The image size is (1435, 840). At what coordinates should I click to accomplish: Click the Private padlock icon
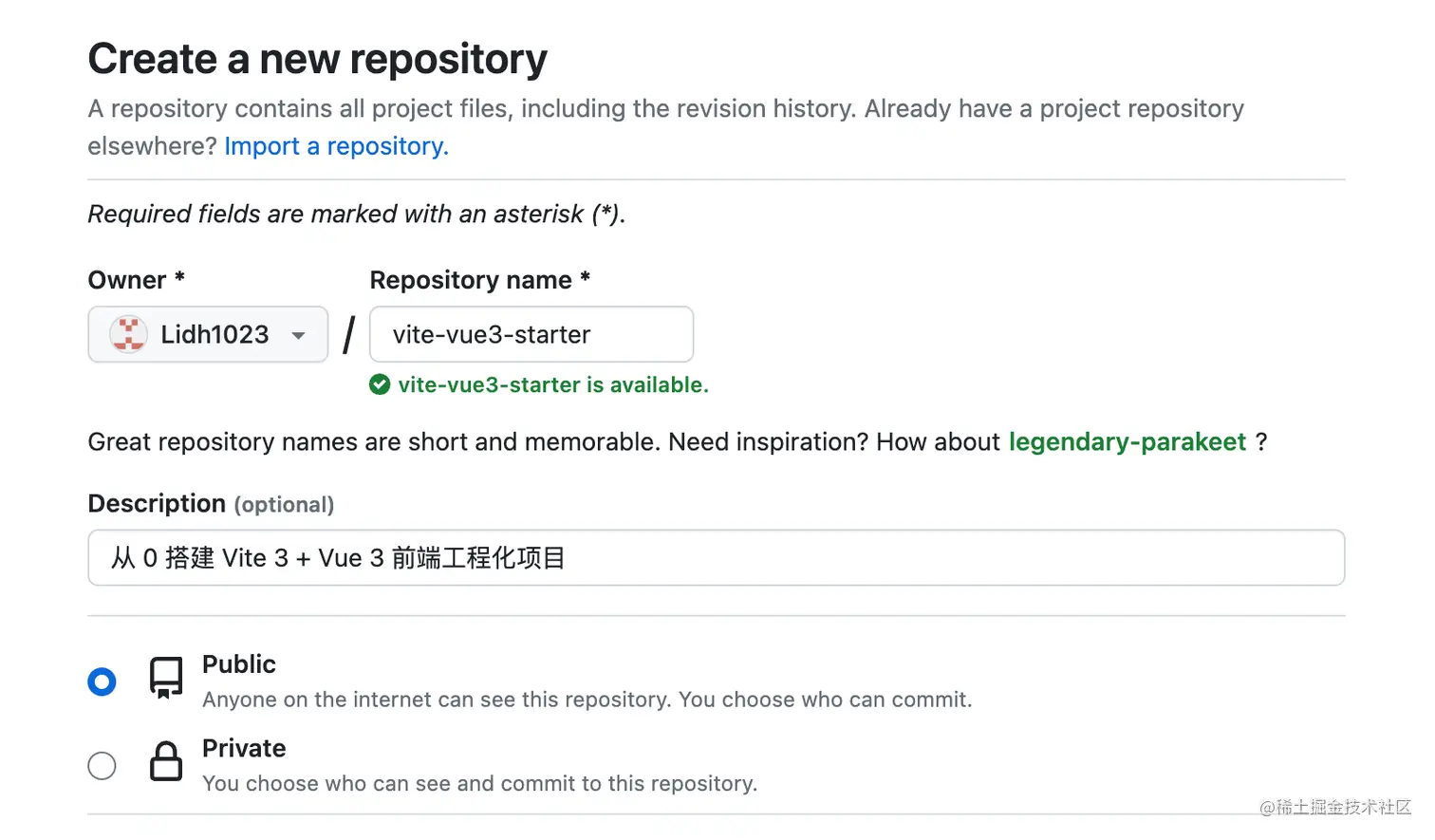(x=166, y=761)
